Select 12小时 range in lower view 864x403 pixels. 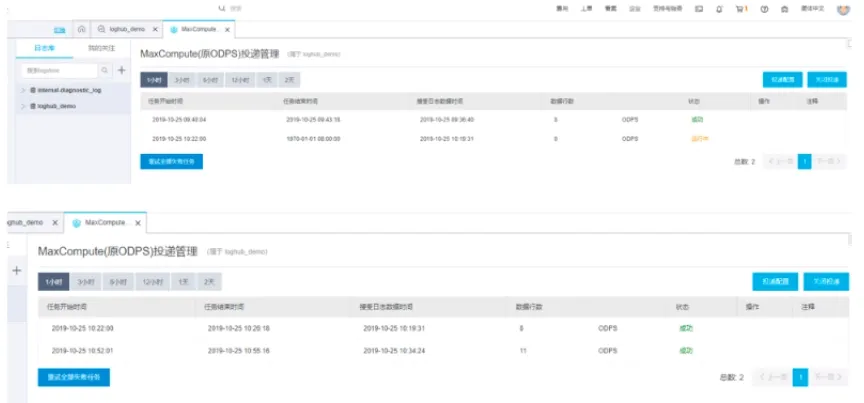coord(152,282)
